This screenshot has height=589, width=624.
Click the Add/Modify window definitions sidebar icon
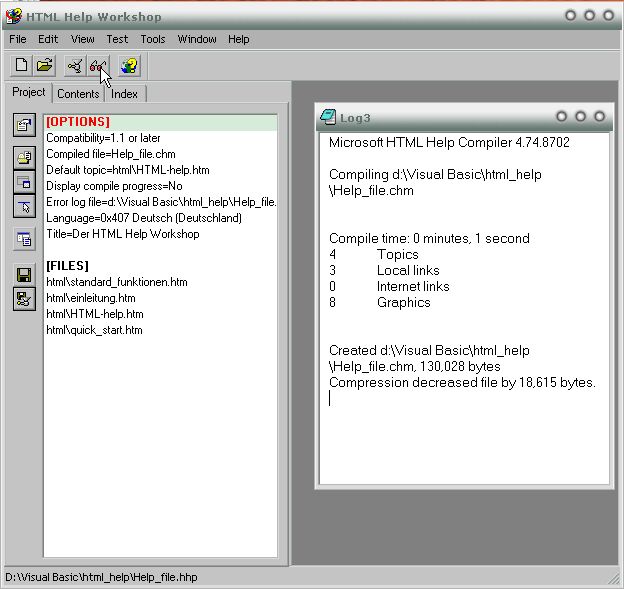point(24,182)
